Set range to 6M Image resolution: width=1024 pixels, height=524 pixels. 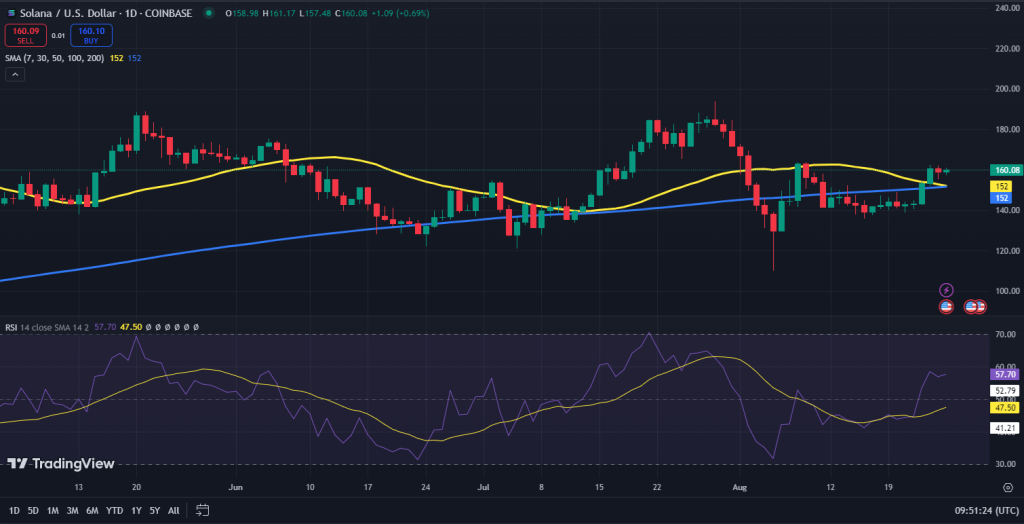click(x=93, y=510)
